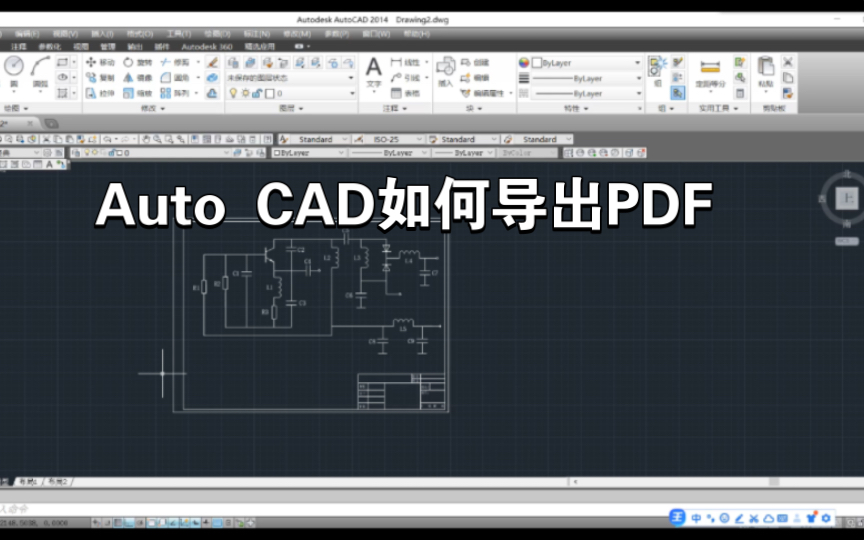Choose the Mirror (镜像) tool
The width and height of the screenshot is (864, 540).
137,78
